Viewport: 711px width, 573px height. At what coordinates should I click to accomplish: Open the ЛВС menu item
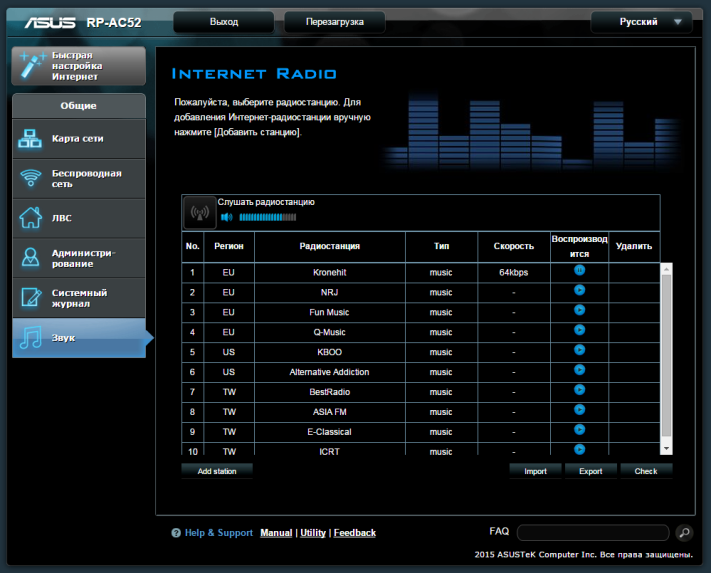pos(79,218)
